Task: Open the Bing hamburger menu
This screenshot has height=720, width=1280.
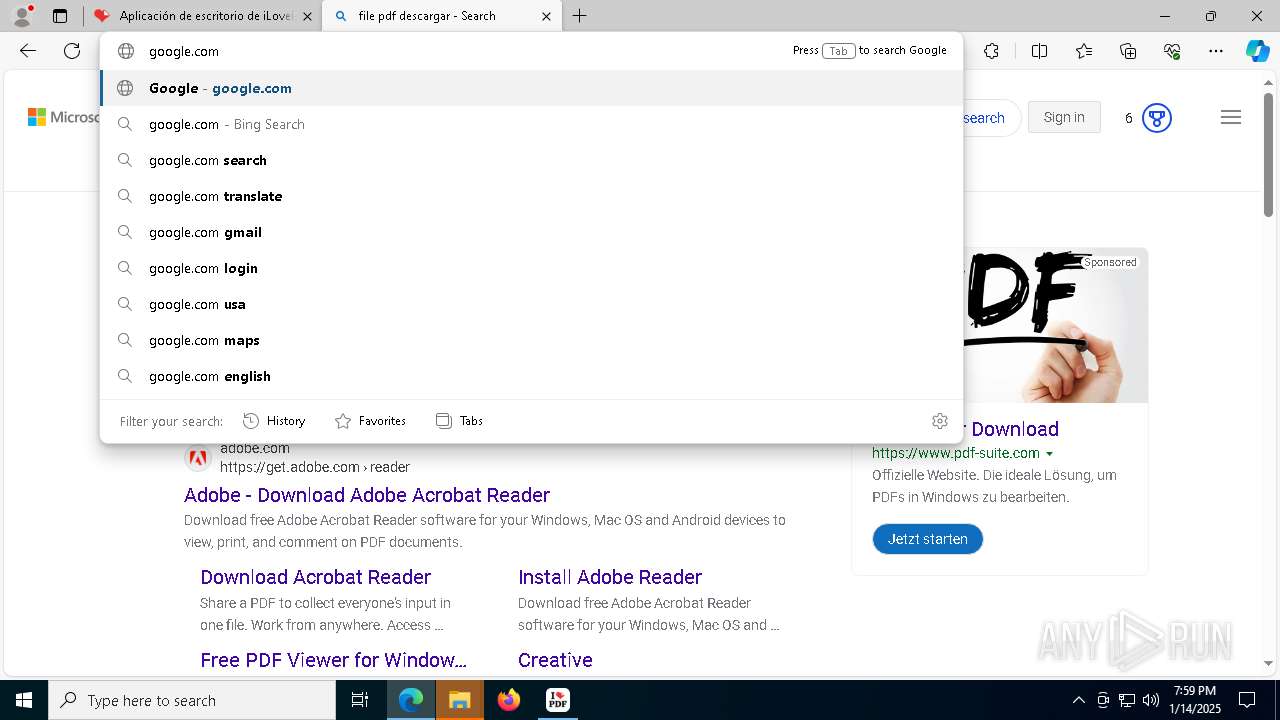Action: point(1231,118)
